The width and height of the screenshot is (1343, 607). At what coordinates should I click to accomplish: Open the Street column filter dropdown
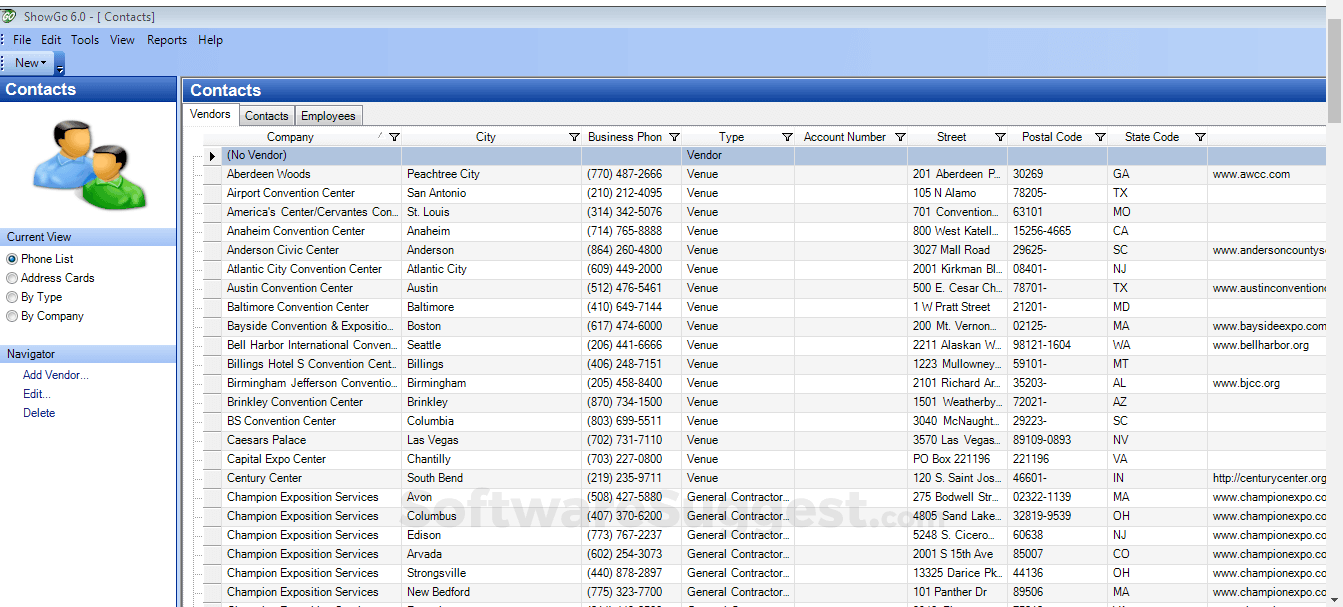pyautogui.click(x=1001, y=137)
